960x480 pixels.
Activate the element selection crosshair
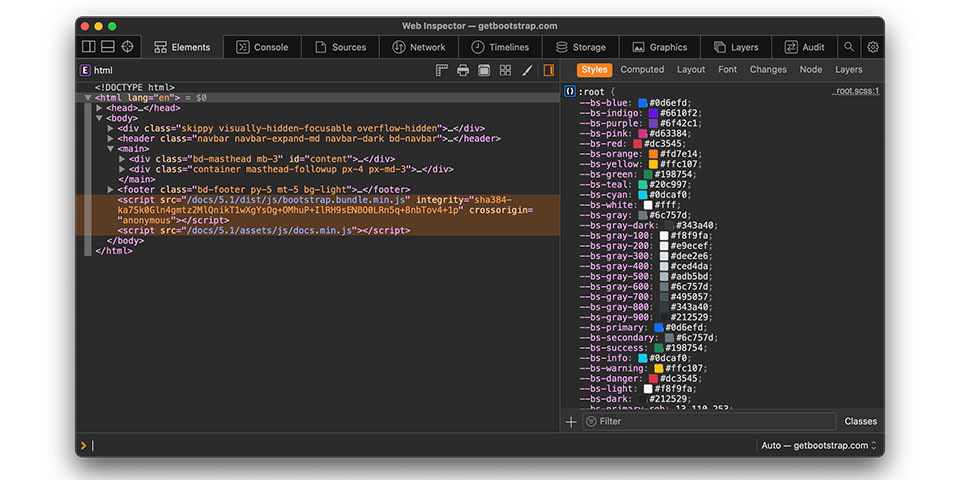point(127,47)
